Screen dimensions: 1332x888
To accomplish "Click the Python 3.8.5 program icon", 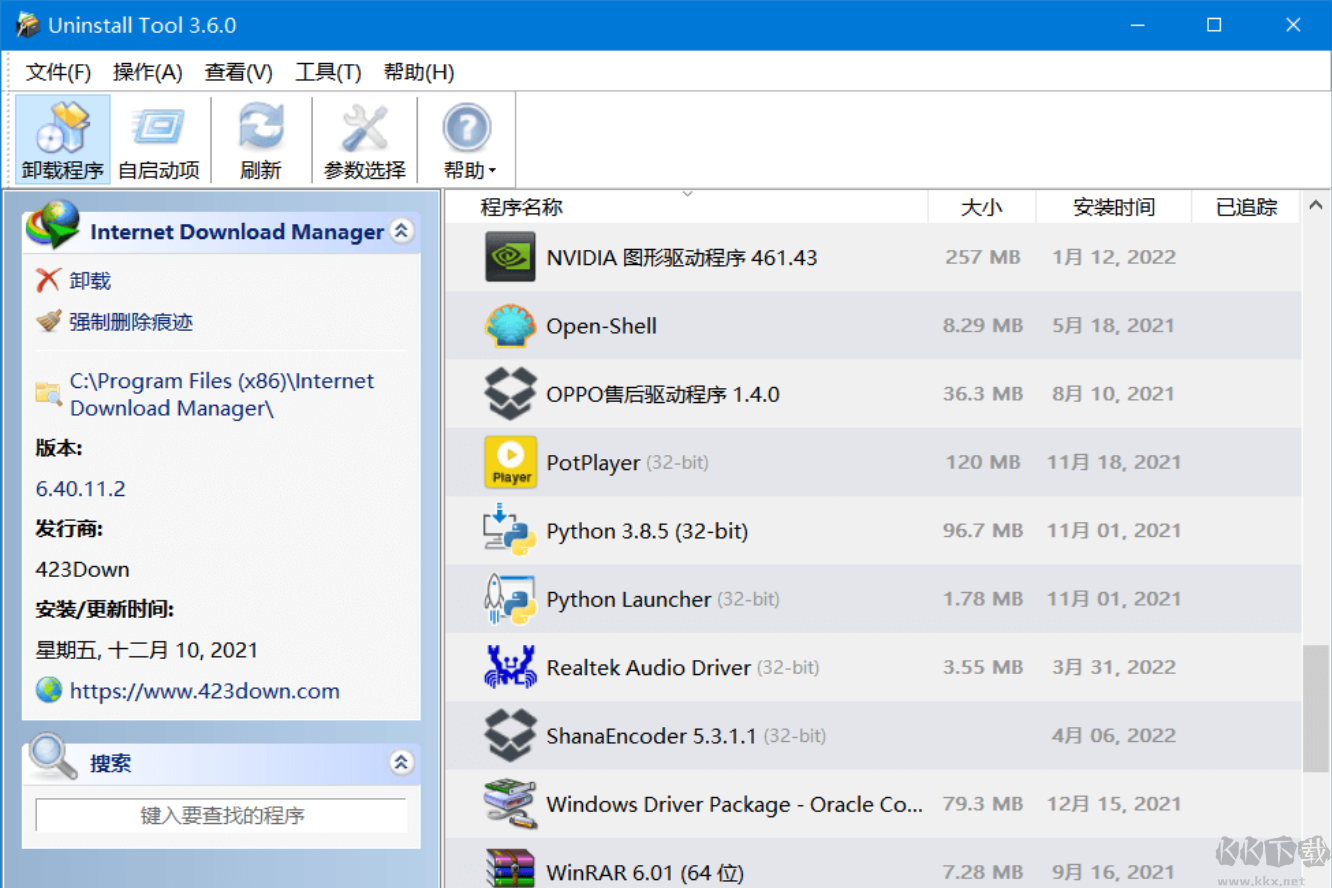I will point(510,530).
